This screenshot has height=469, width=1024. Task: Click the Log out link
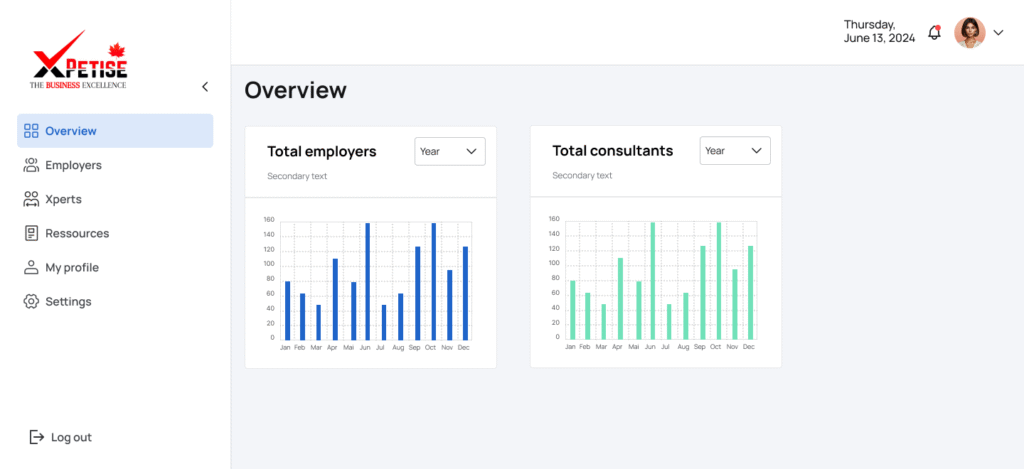click(71, 437)
